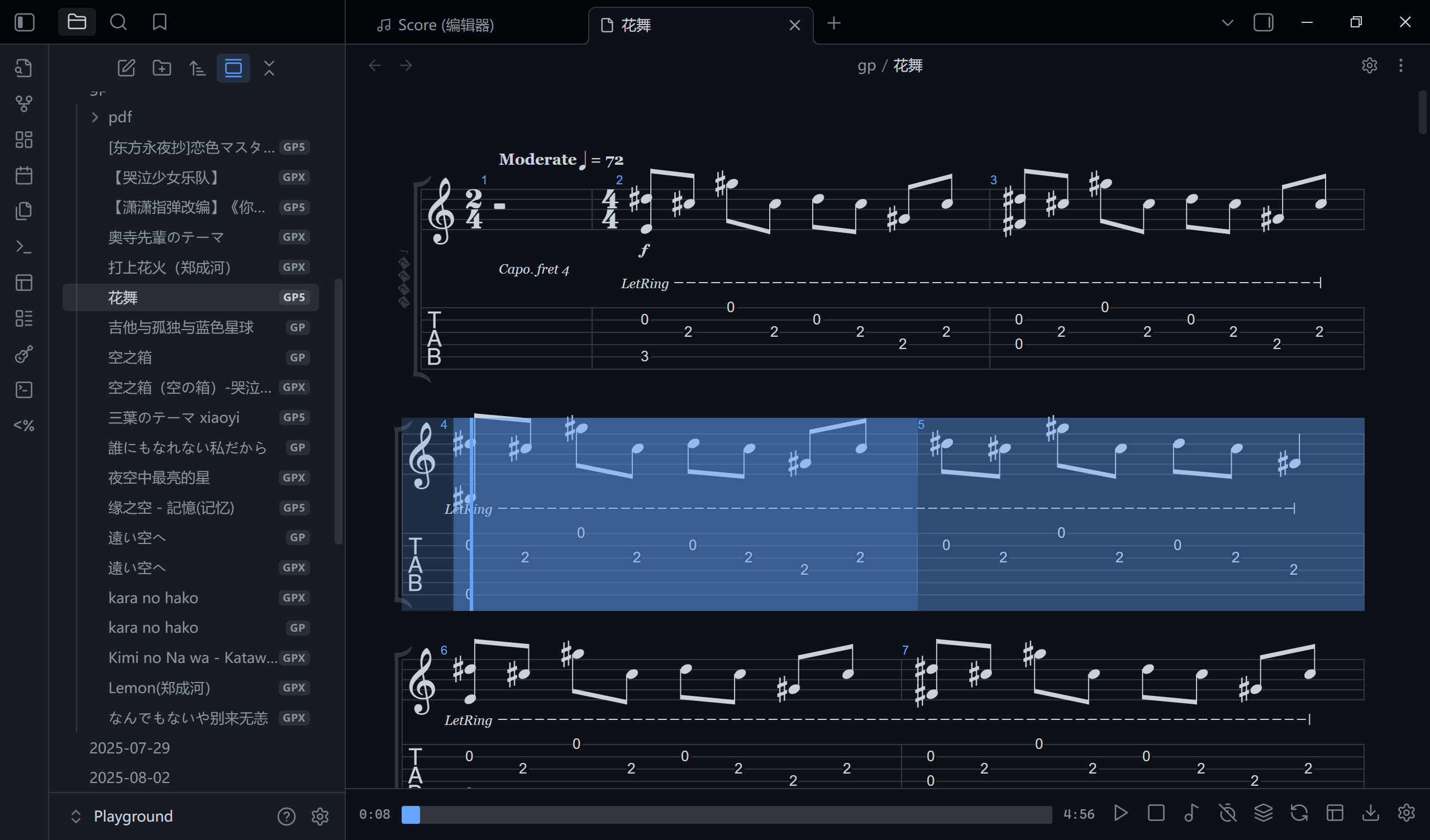Create a new note with pencil icon
The height and width of the screenshot is (840, 1430).
(x=126, y=69)
